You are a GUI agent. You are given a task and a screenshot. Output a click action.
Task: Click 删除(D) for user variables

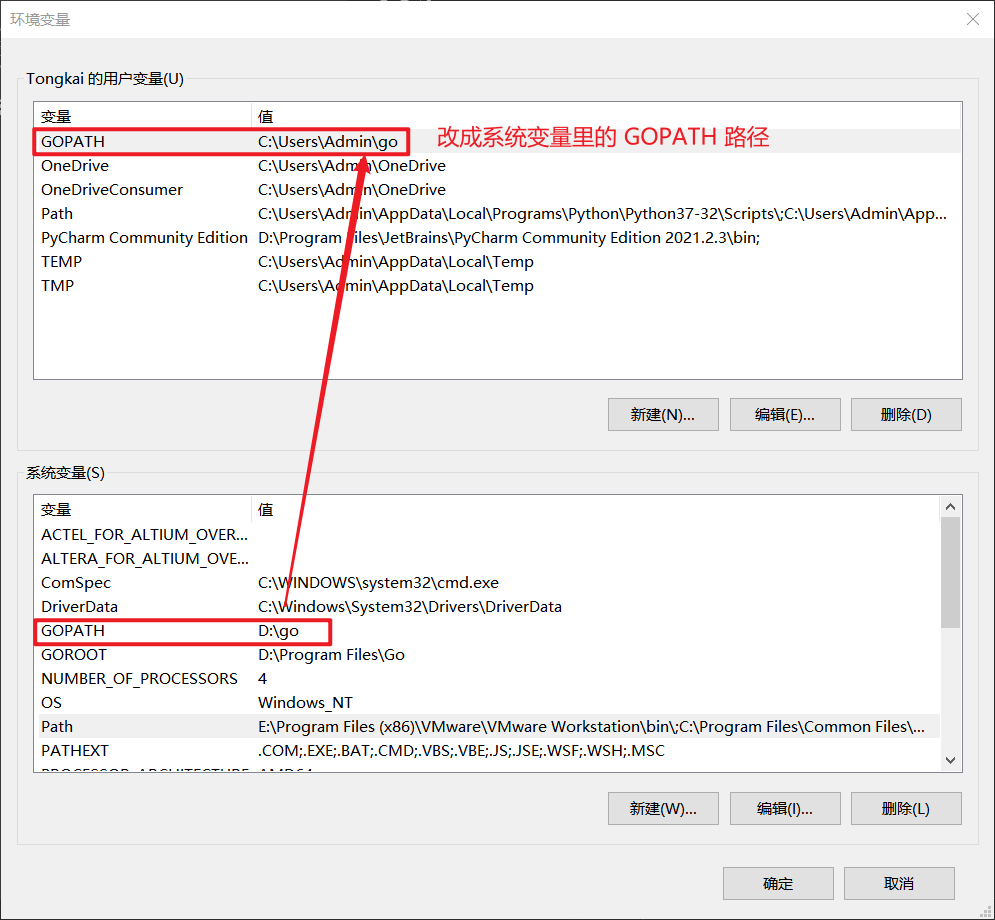pos(906,414)
